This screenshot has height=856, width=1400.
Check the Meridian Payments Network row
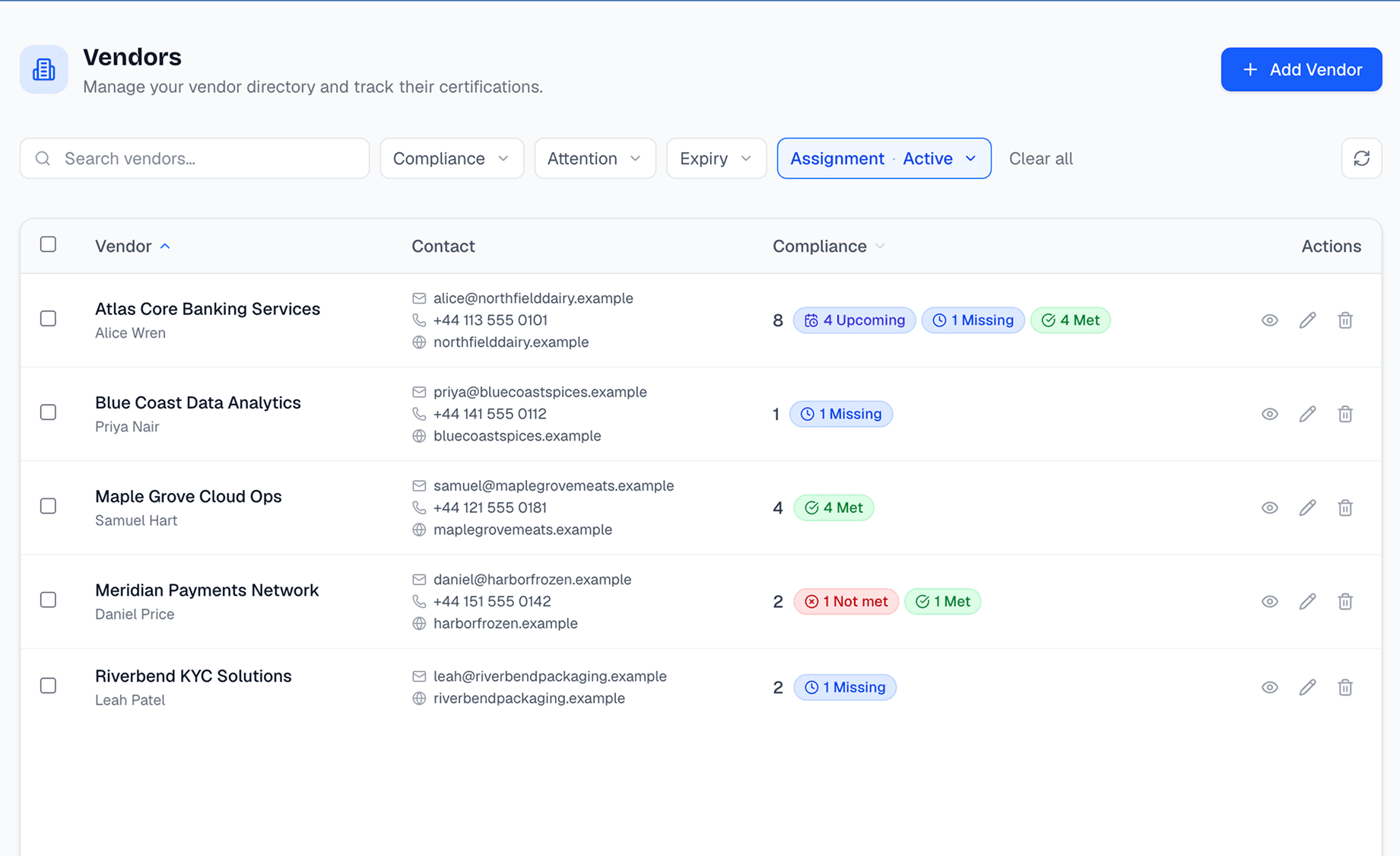coord(48,599)
